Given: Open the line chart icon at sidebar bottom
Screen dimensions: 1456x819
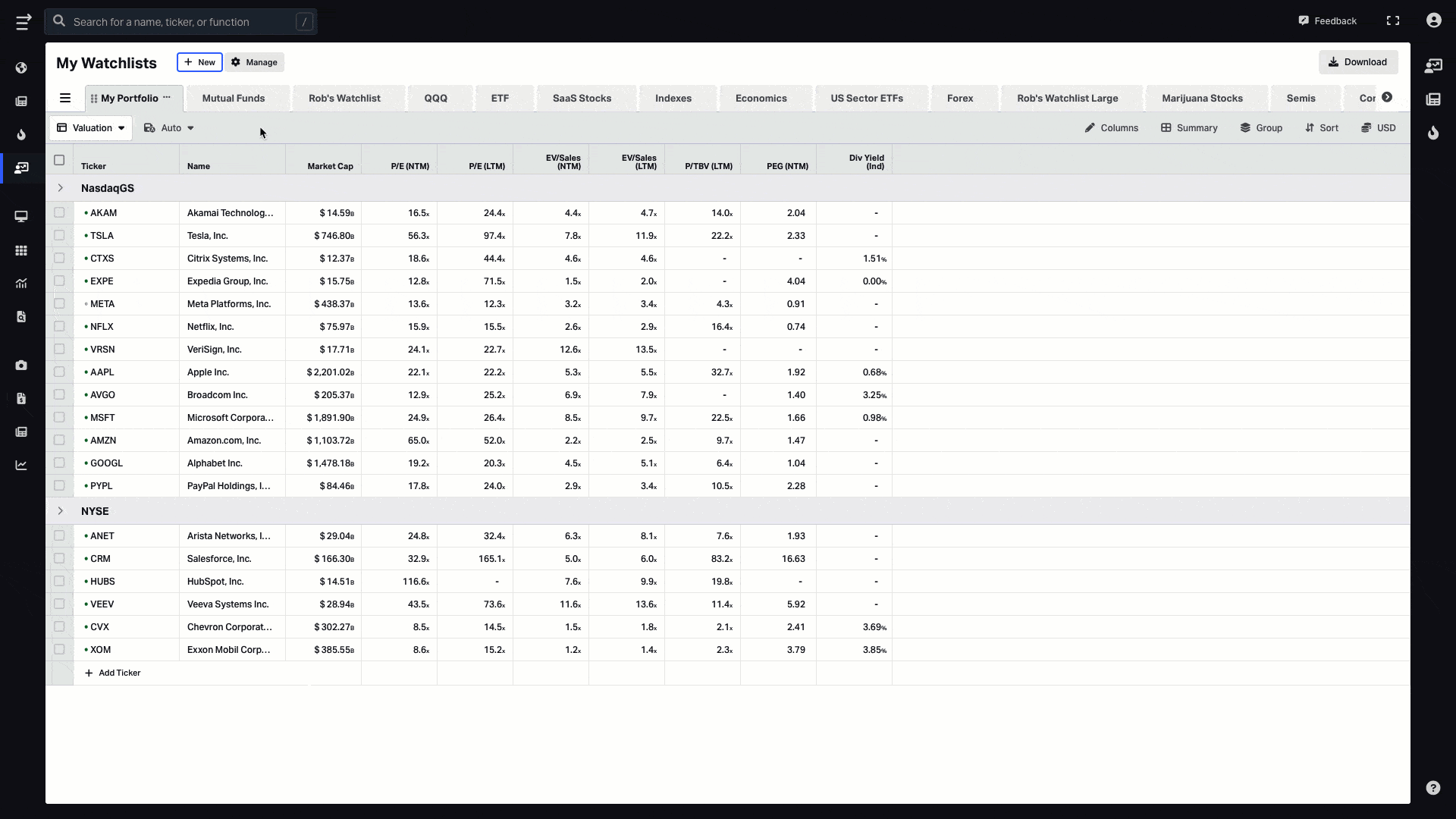Looking at the screenshot, I should [21, 465].
